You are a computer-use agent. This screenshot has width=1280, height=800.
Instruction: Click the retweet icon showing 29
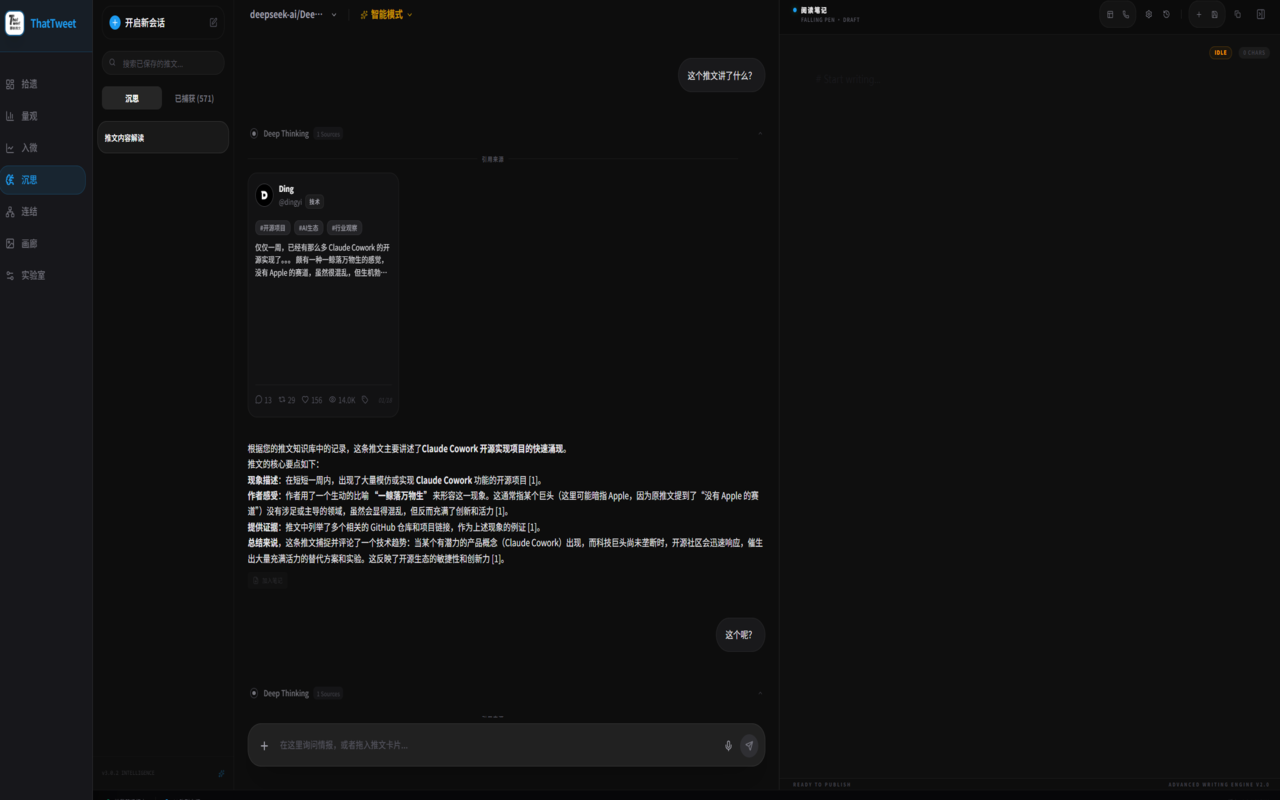282,400
